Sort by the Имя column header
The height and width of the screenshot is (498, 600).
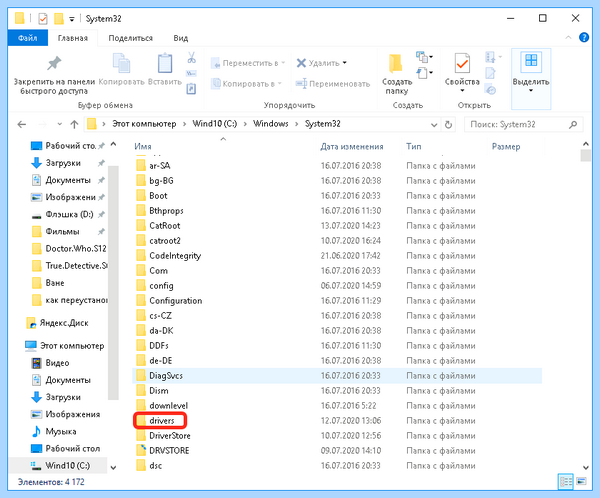tap(142, 147)
